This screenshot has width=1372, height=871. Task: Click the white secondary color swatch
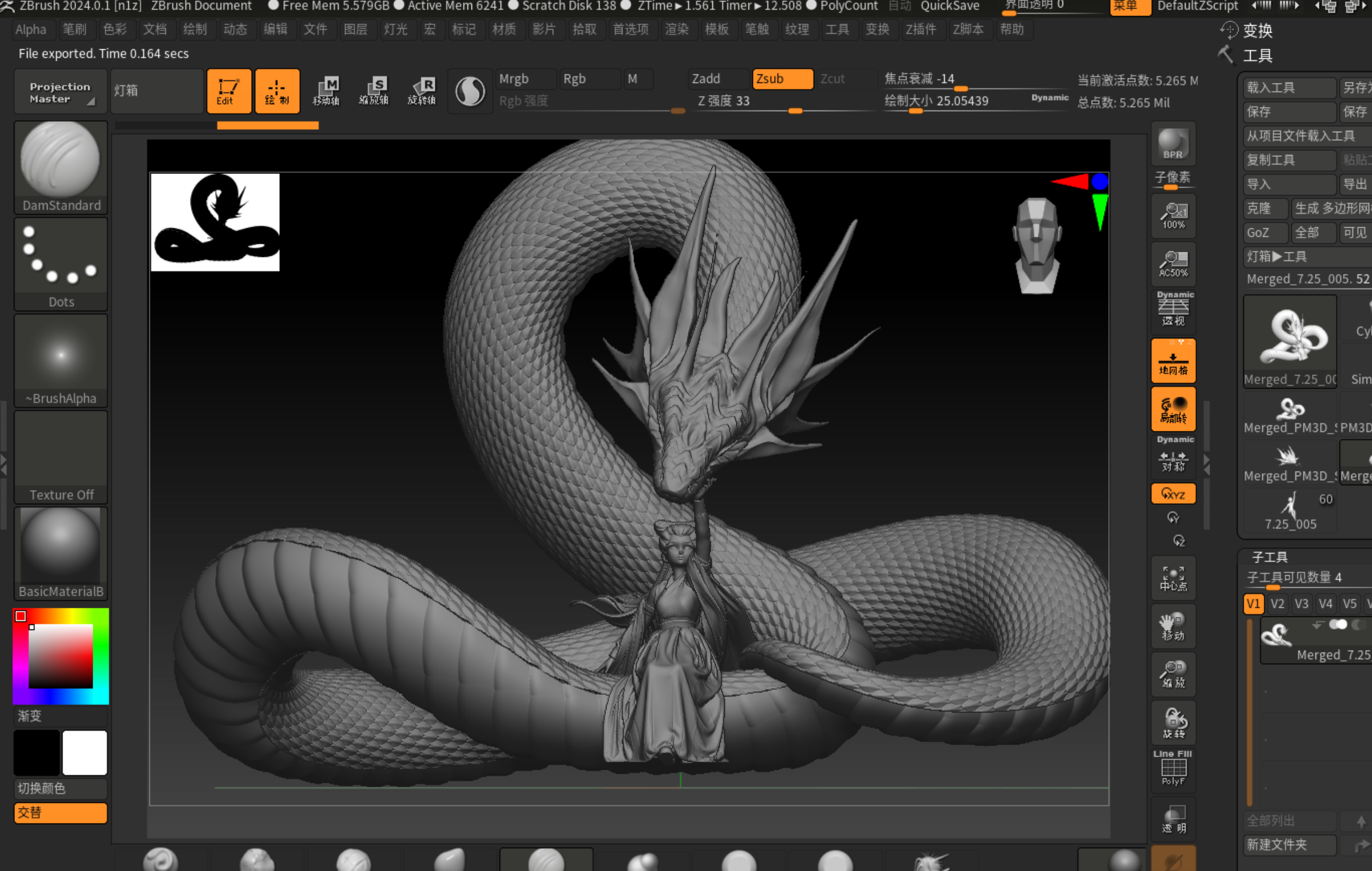pos(85,752)
